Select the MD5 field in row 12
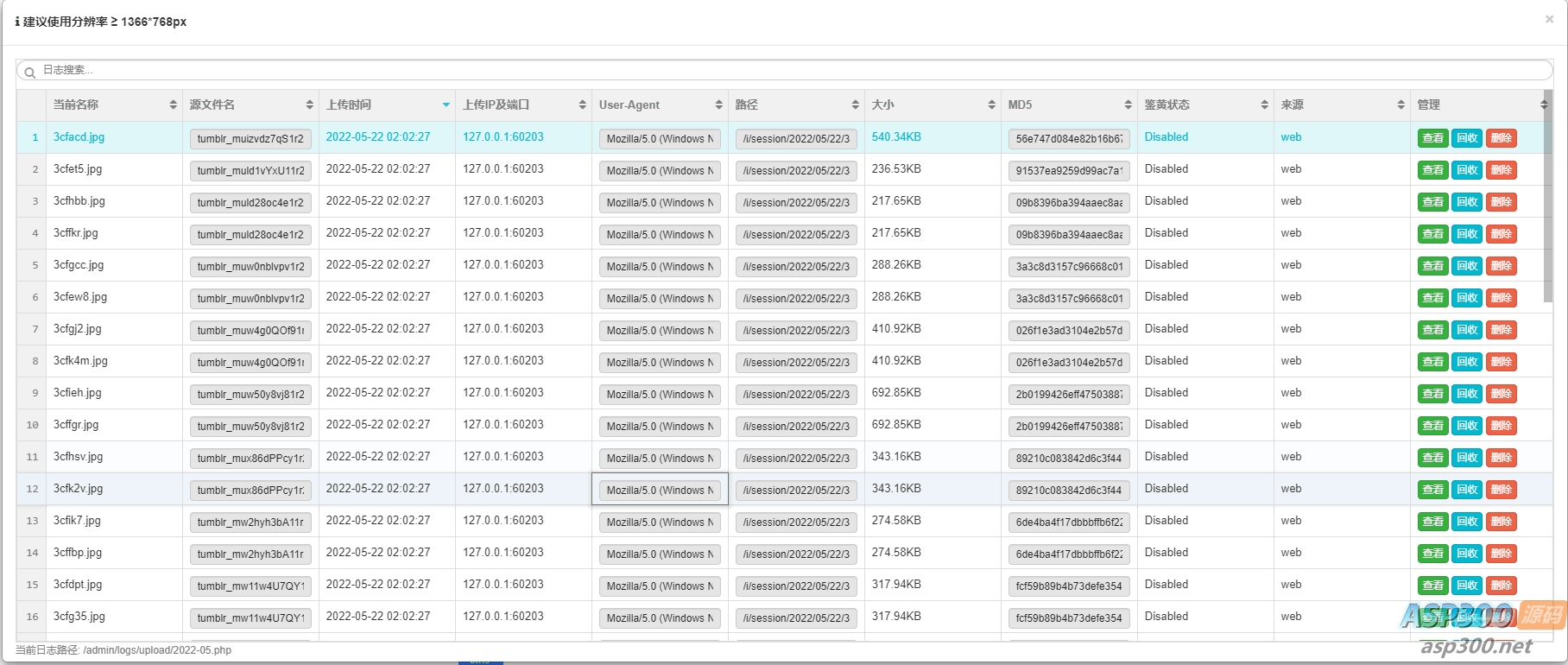Image resolution: width=1568 pixels, height=665 pixels. (x=1068, y=490)
